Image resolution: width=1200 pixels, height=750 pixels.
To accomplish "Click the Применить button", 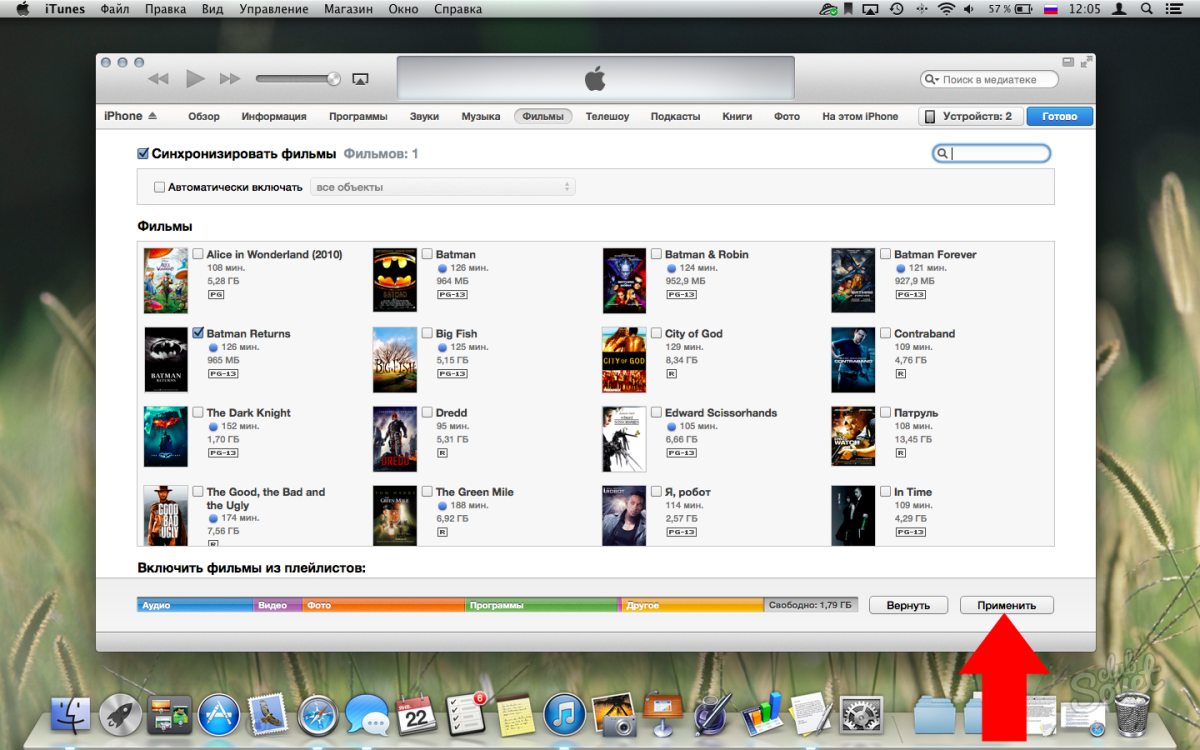I will (x=1006, y=605).
